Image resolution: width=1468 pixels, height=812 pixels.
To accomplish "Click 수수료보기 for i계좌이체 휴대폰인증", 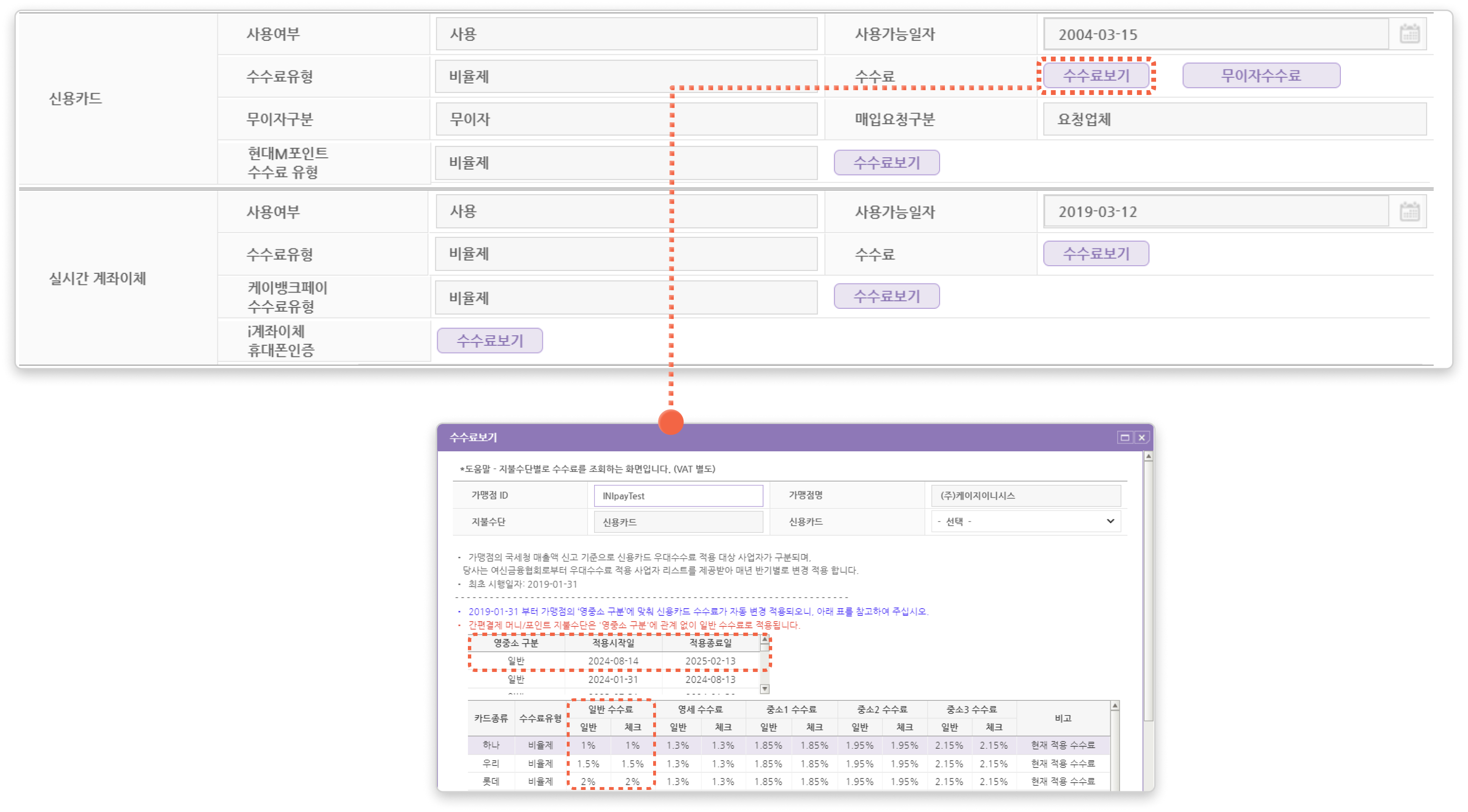I will coord(489,341).
